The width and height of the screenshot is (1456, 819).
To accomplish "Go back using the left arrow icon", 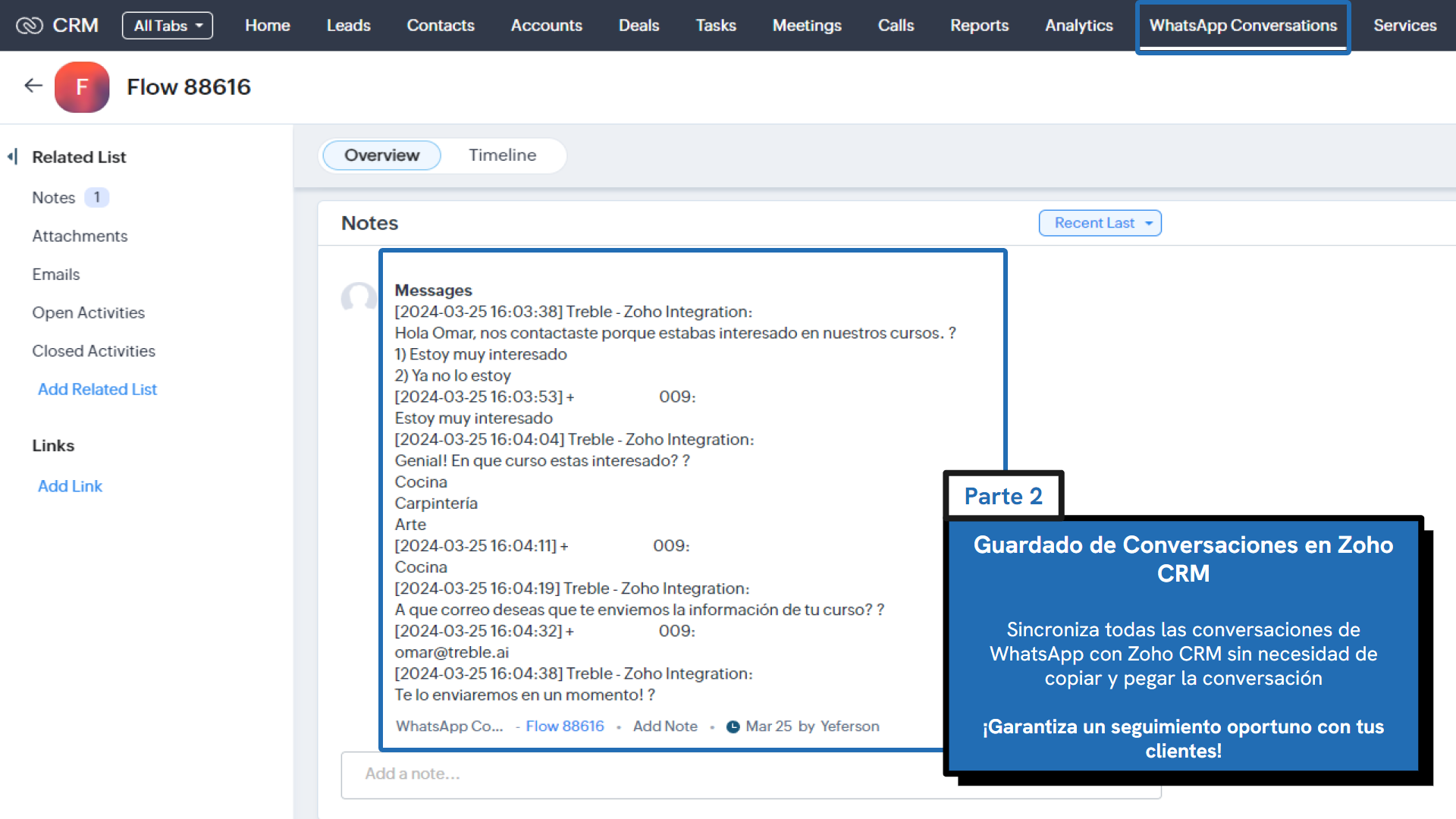I will click(x=33, y=86).
